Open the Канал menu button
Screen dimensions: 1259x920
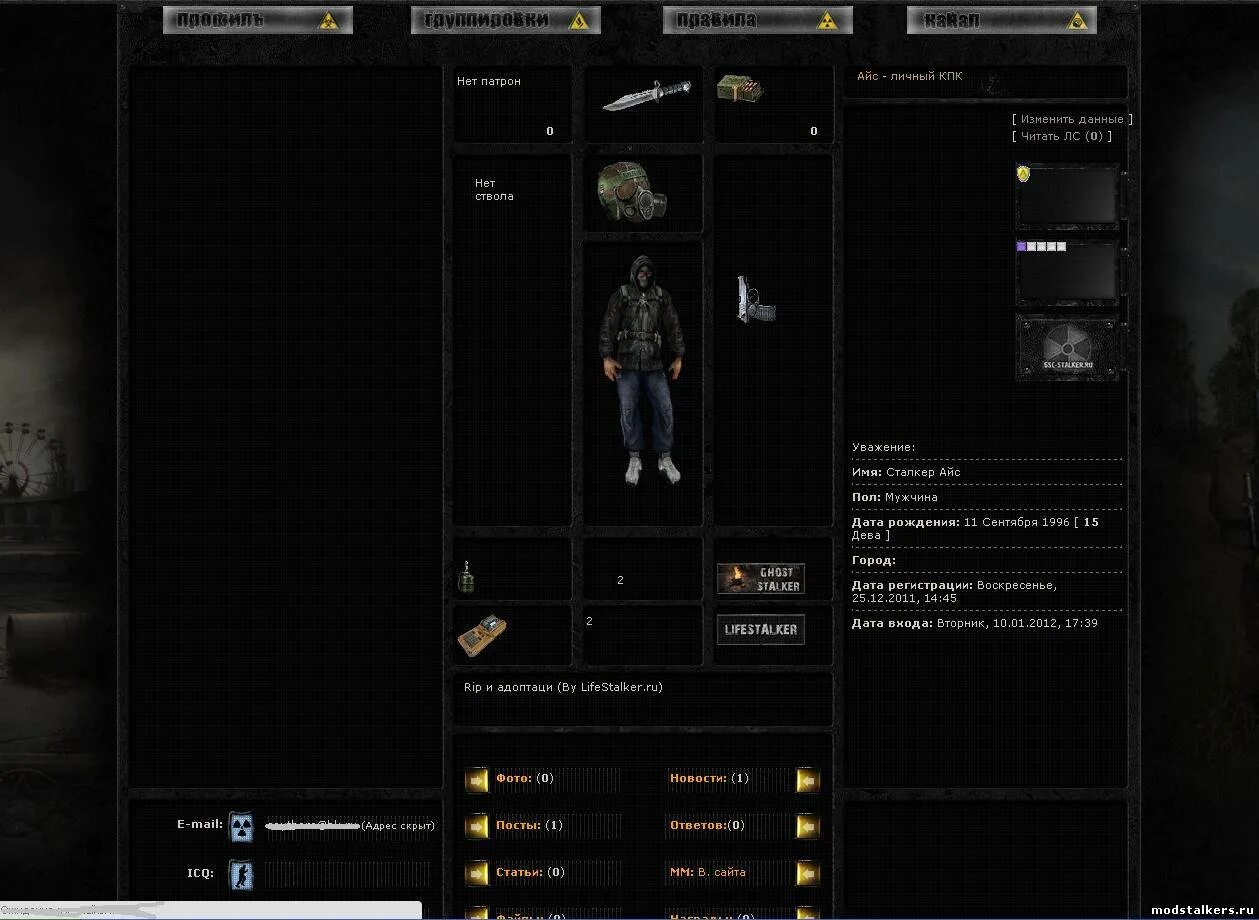click(1001, 20)
